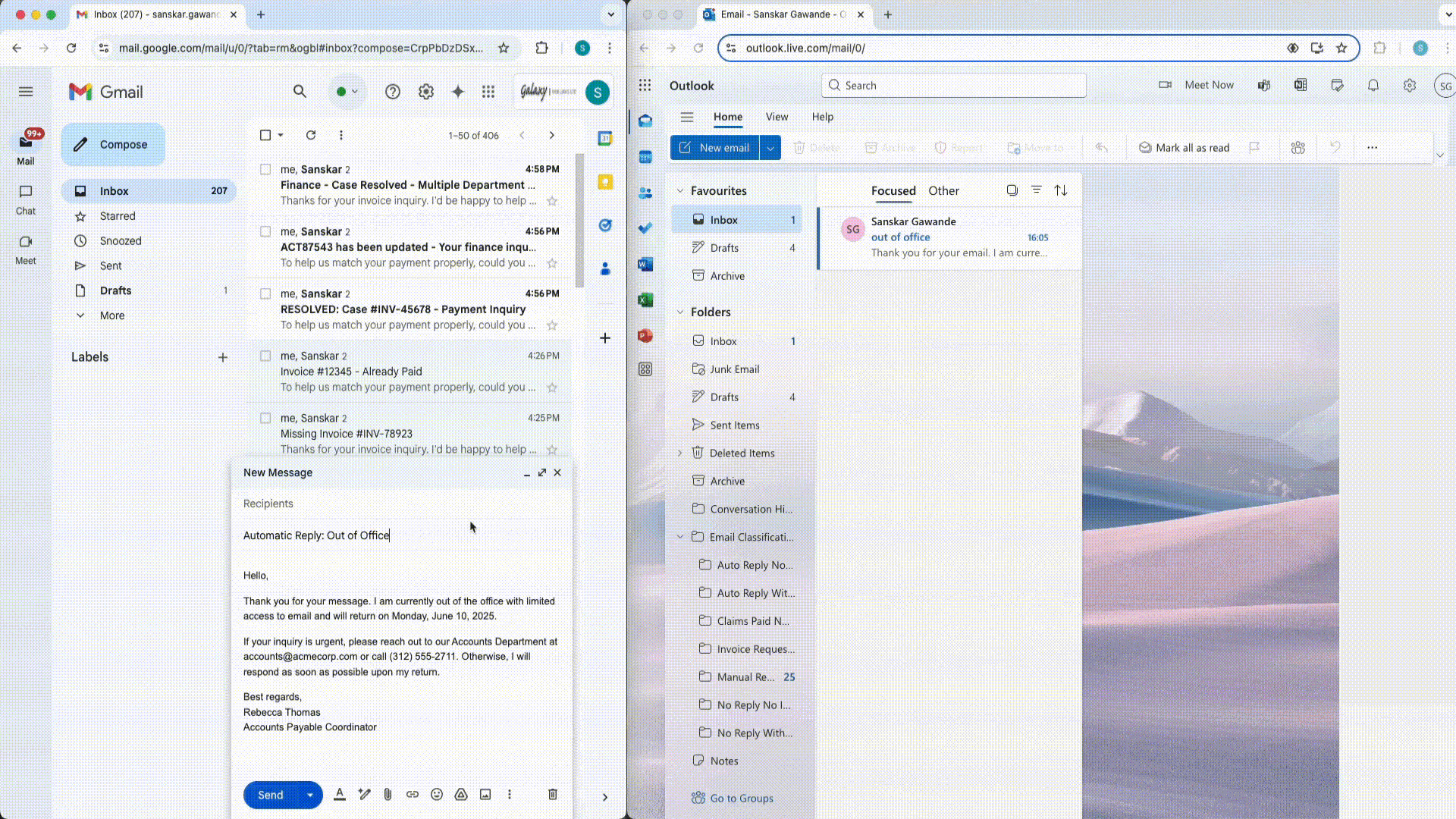Click the Compose button in Gmail
Screen dimensions: 1456x819
[x=112, y=144]
